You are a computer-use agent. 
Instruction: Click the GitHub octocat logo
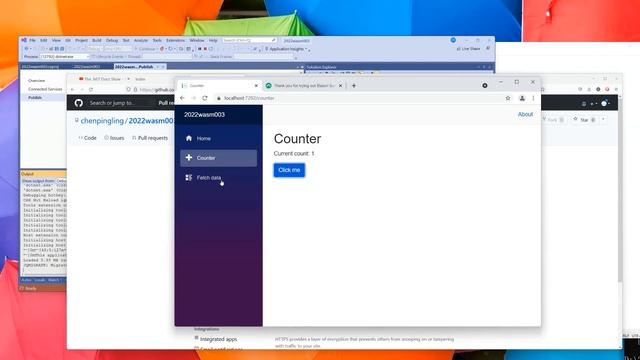tap(78, 103)
